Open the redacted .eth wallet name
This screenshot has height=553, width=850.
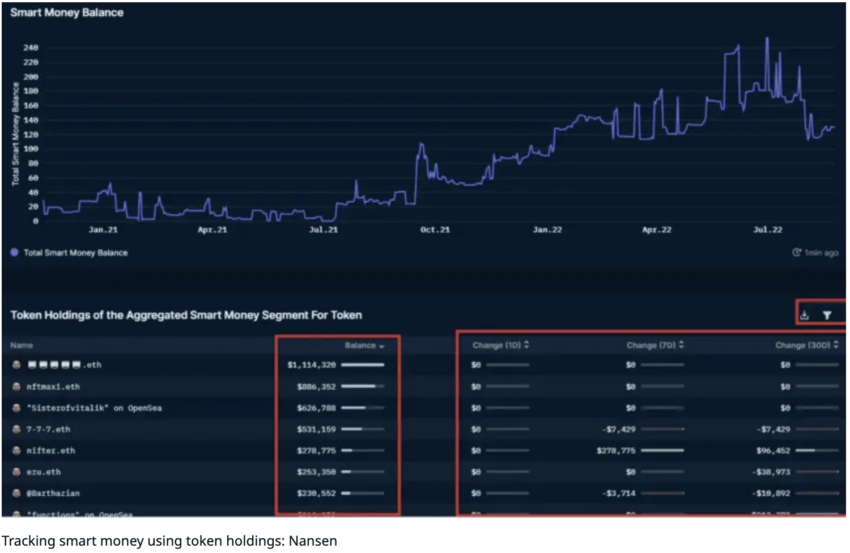click(65, 365)
